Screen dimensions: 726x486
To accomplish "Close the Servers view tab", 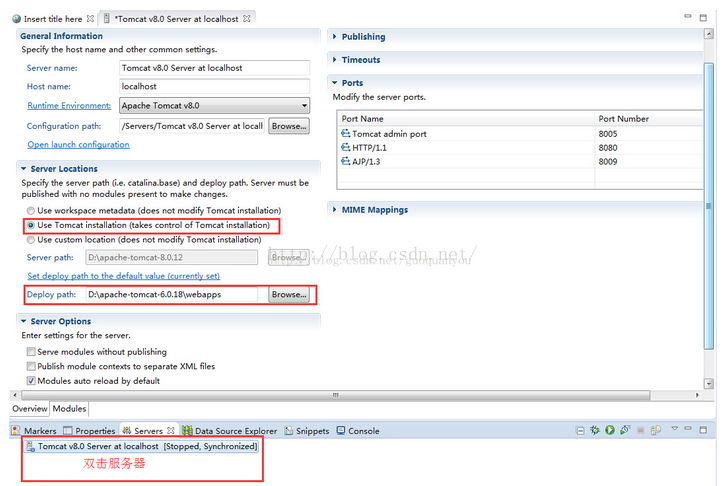I will [170, 430].
